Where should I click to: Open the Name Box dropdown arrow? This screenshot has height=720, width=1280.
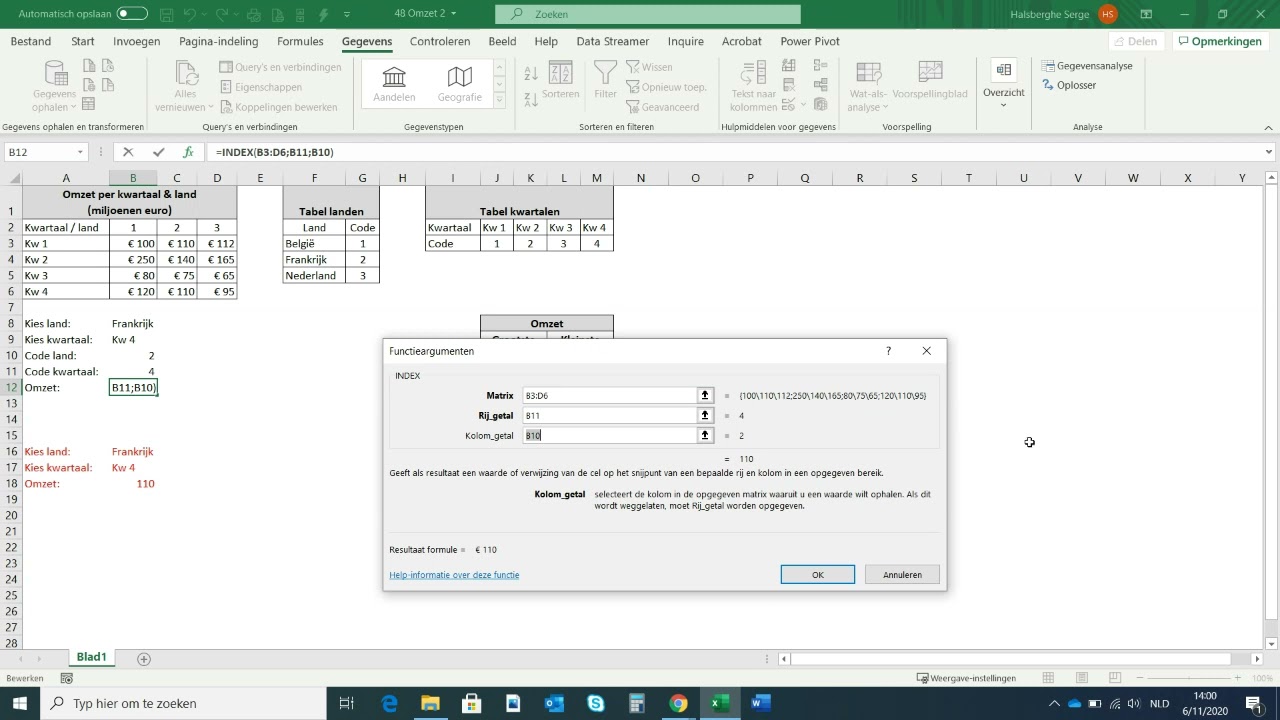[x=80, y=152]
